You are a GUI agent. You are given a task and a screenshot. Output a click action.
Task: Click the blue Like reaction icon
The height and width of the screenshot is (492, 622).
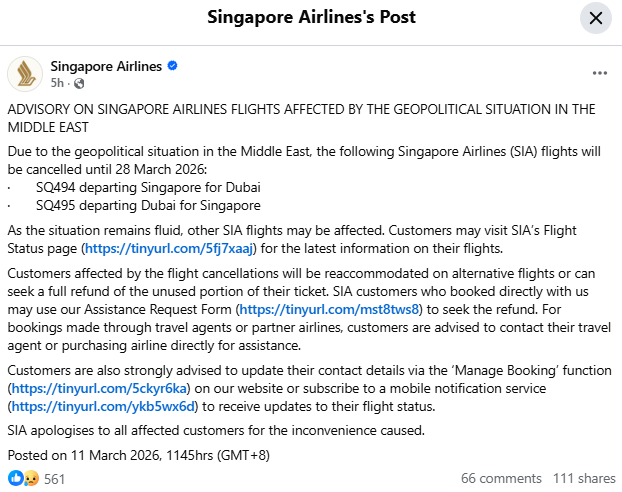point(16,479)
